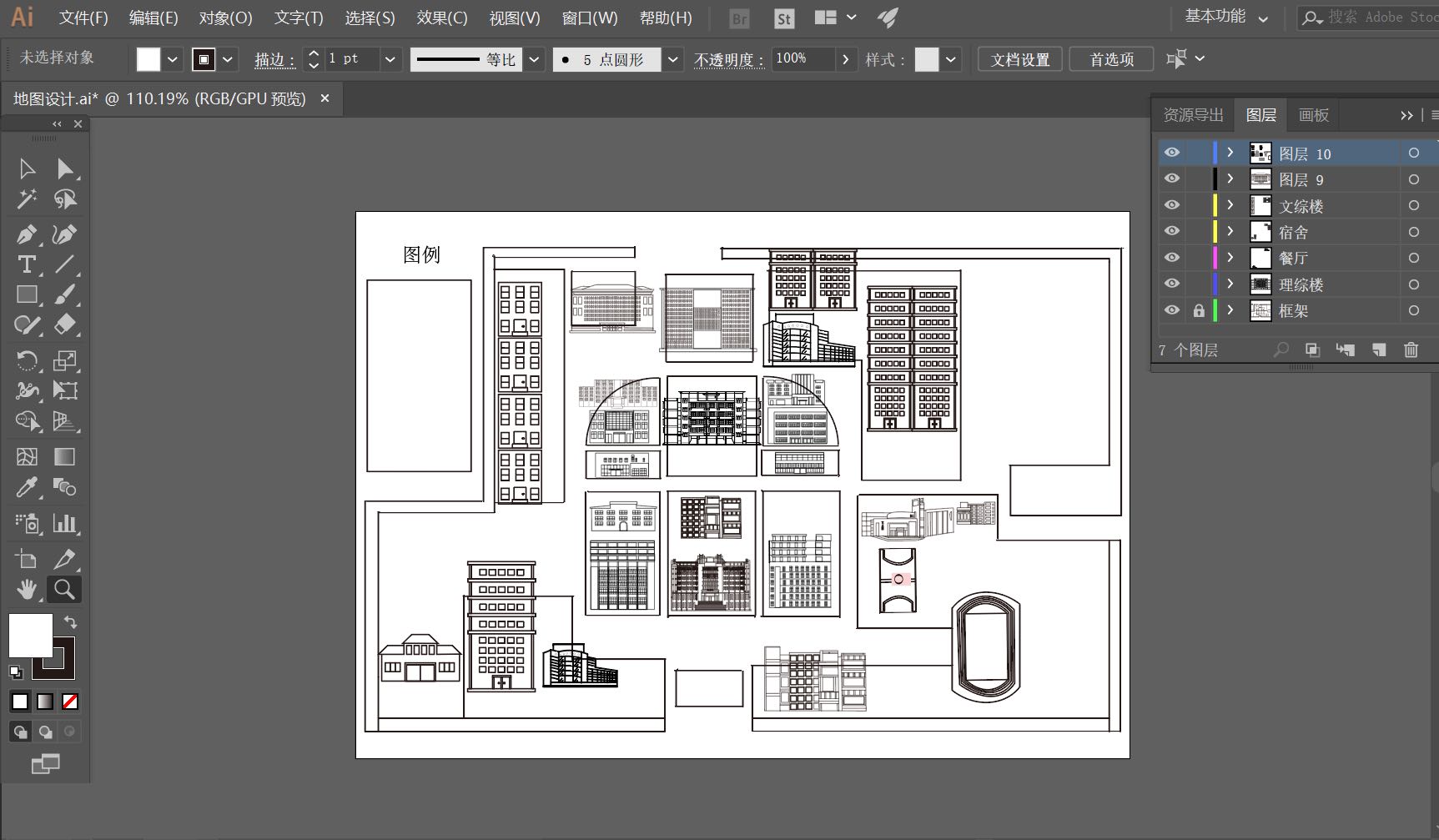The height and width of the screenshot is (840, 1439).
Task: Activate the Hand tool
Action: (26, 590)
